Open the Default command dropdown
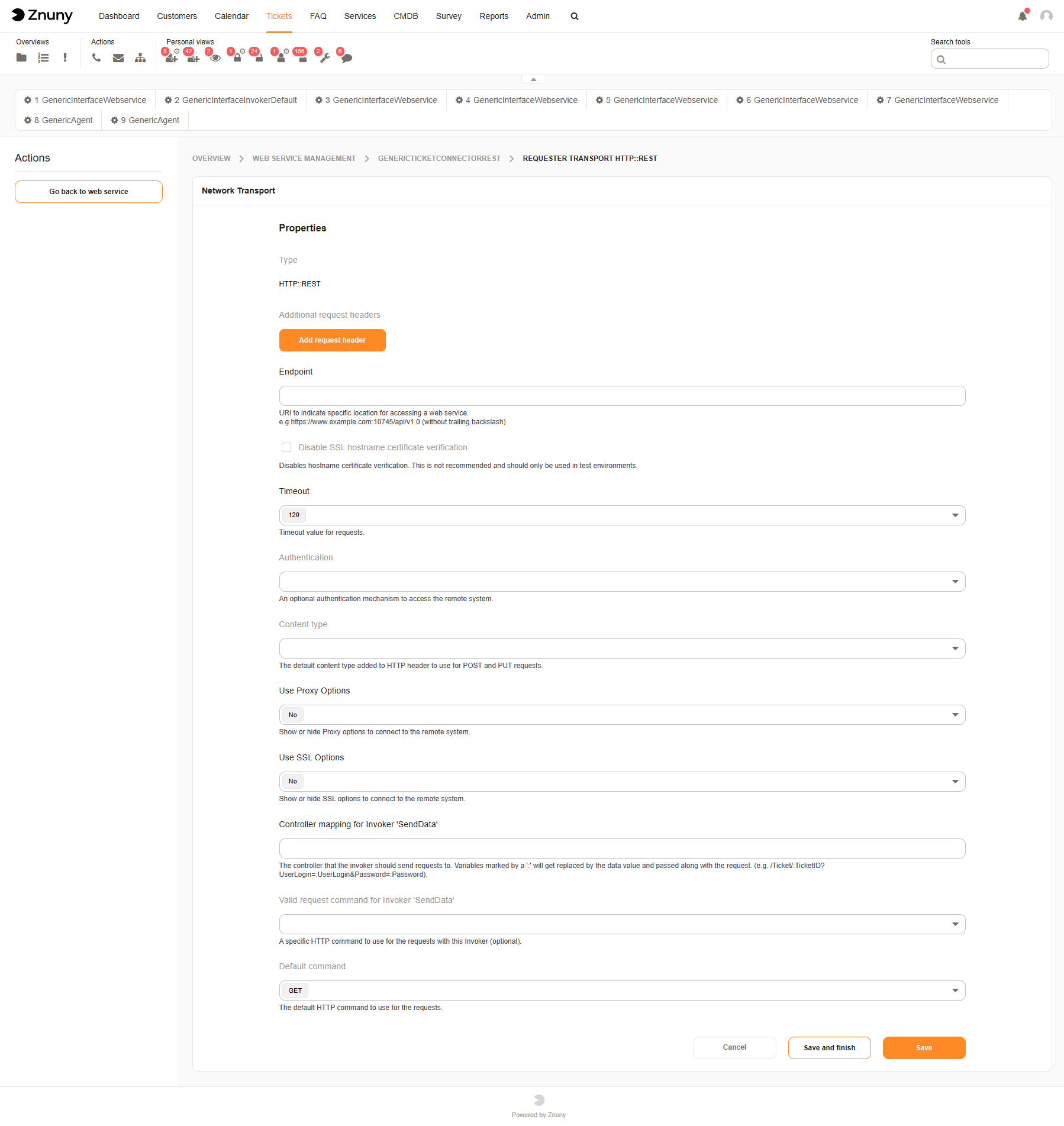1064x1126 pixels. 954,990
